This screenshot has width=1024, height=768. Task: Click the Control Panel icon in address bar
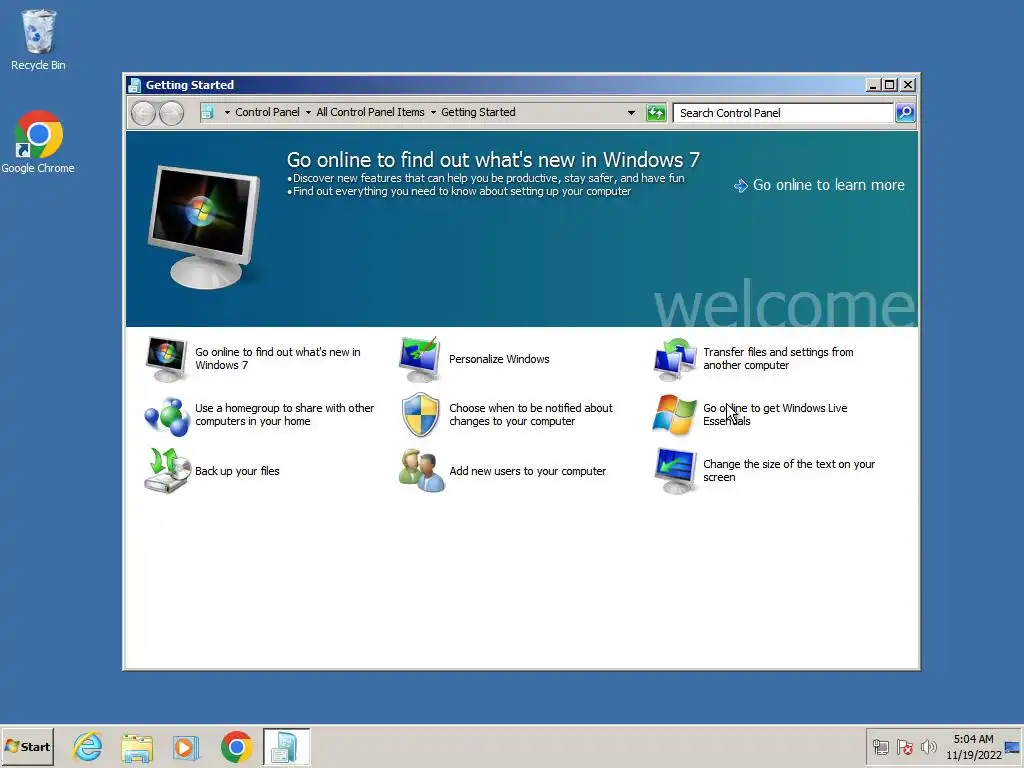click(207, 112)
